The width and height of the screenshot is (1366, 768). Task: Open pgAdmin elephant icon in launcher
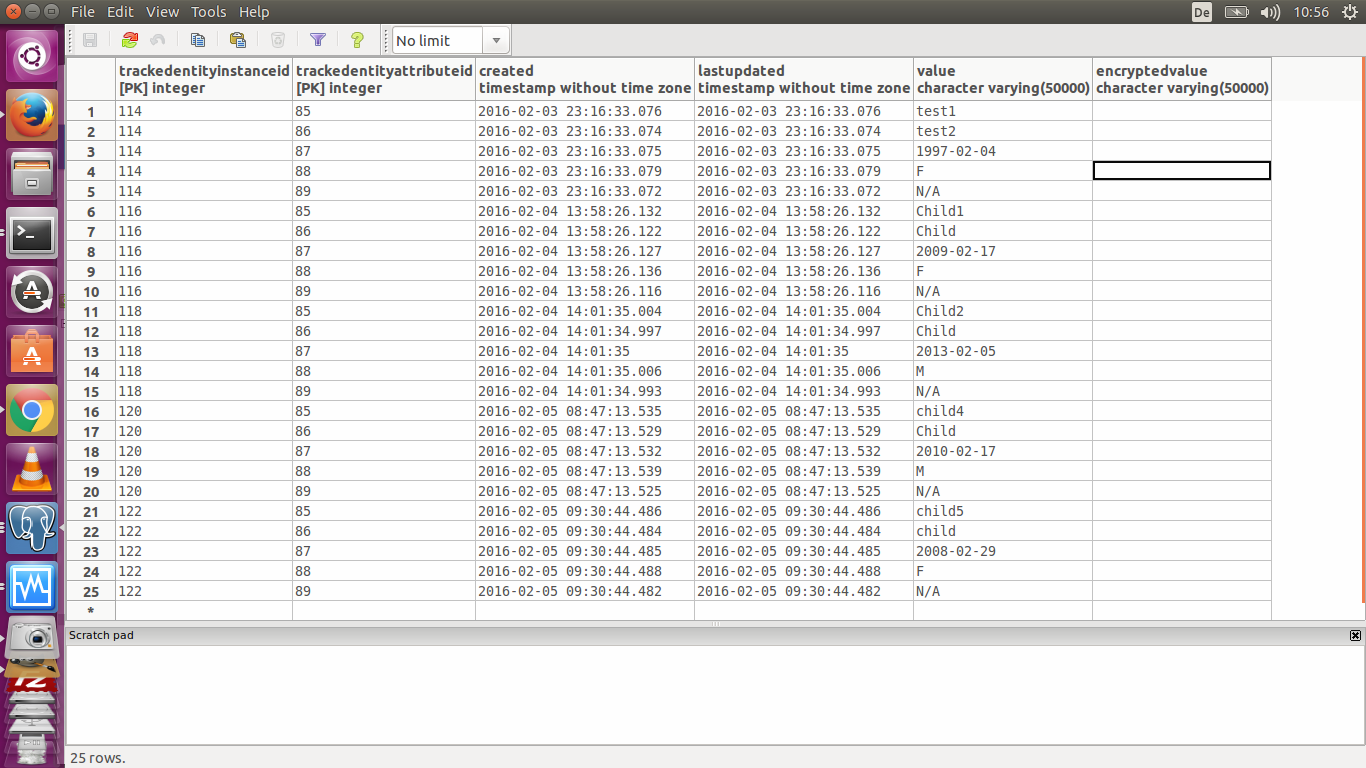[x=32, y=527]
